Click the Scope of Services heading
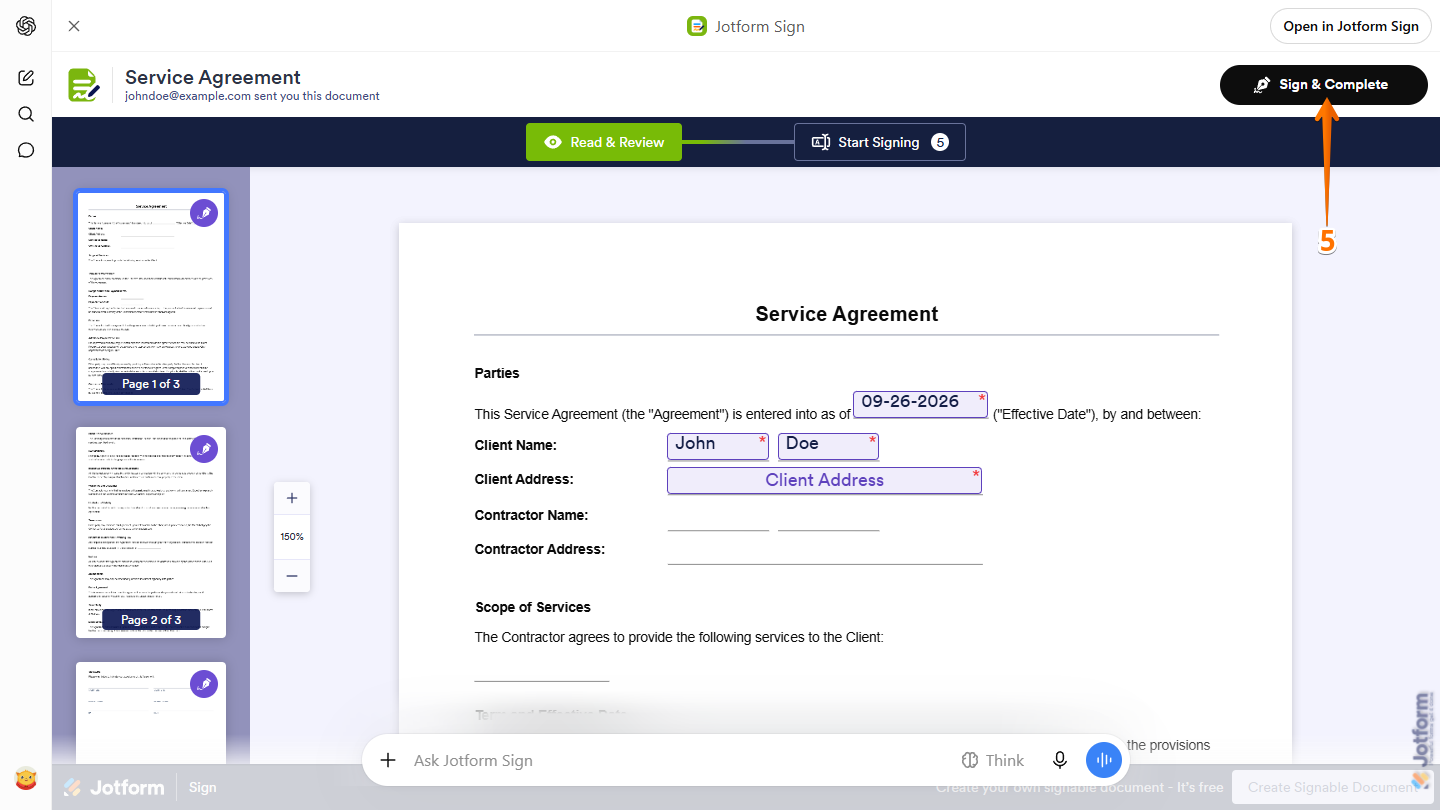1440x810 pixels. [x=533, y=607]
